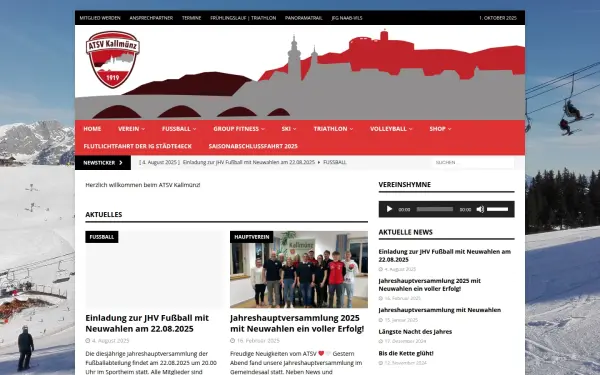Open newsticker item Einladung zur JHV Fußball
Image resolution: width=600 pixels, height=375 pixels.
tap(249, 162)
